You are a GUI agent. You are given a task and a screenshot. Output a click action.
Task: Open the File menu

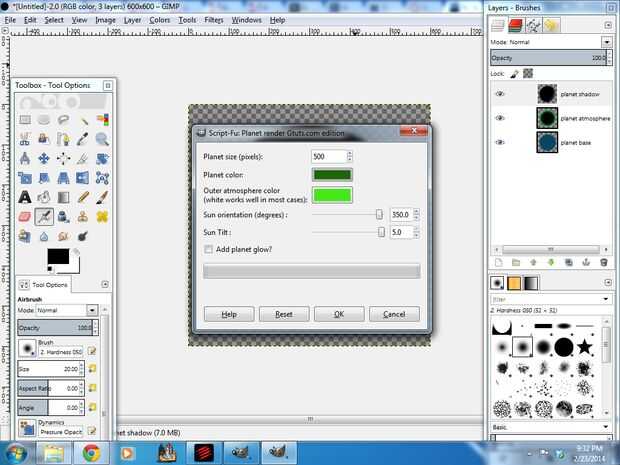coord(10,20)
